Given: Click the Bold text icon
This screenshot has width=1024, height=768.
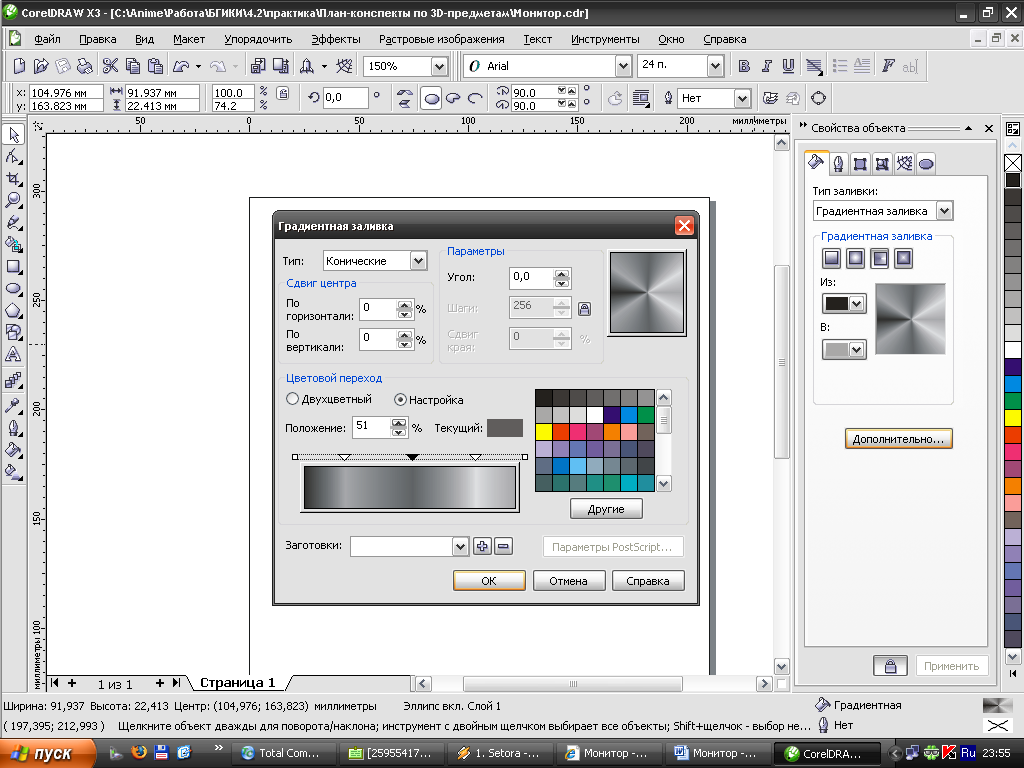Looking at the screenshot, I should click(744, 66).
